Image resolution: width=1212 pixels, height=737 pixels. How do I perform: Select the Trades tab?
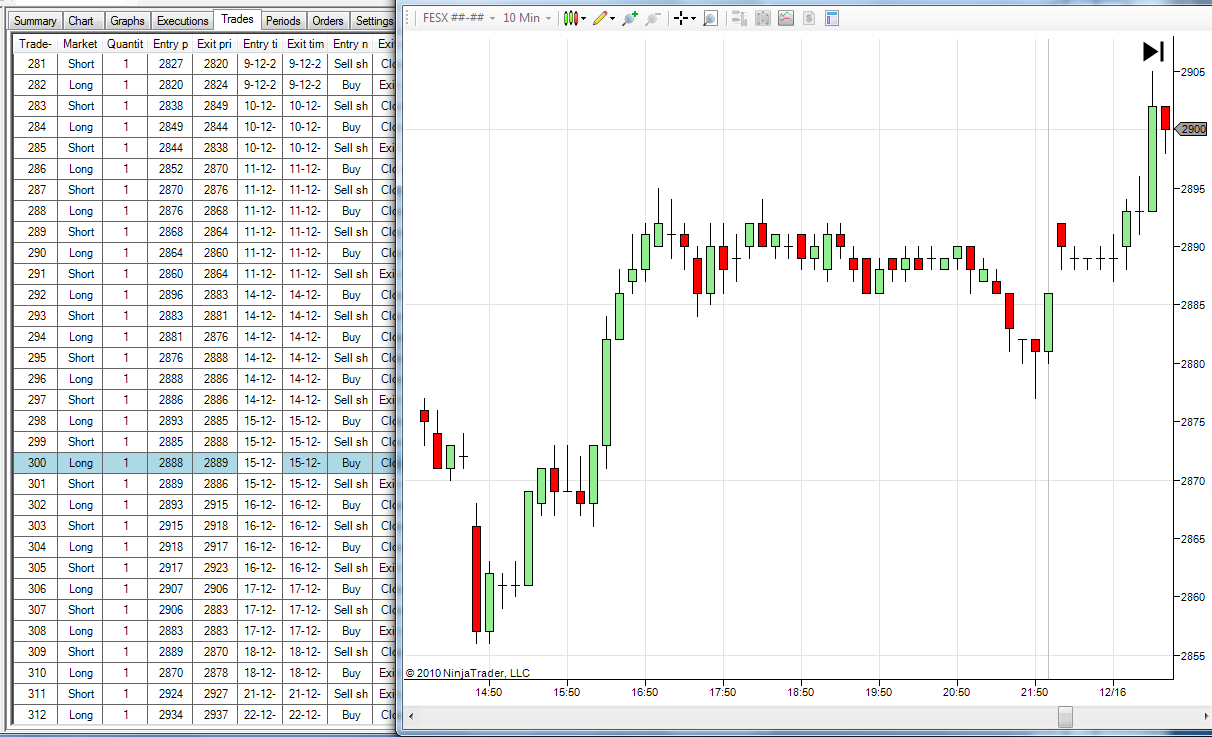[238, 19]
